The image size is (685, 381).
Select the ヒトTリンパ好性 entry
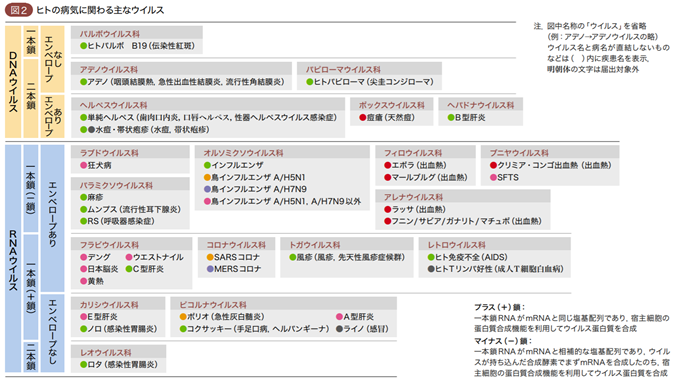(x=495, y=269)
